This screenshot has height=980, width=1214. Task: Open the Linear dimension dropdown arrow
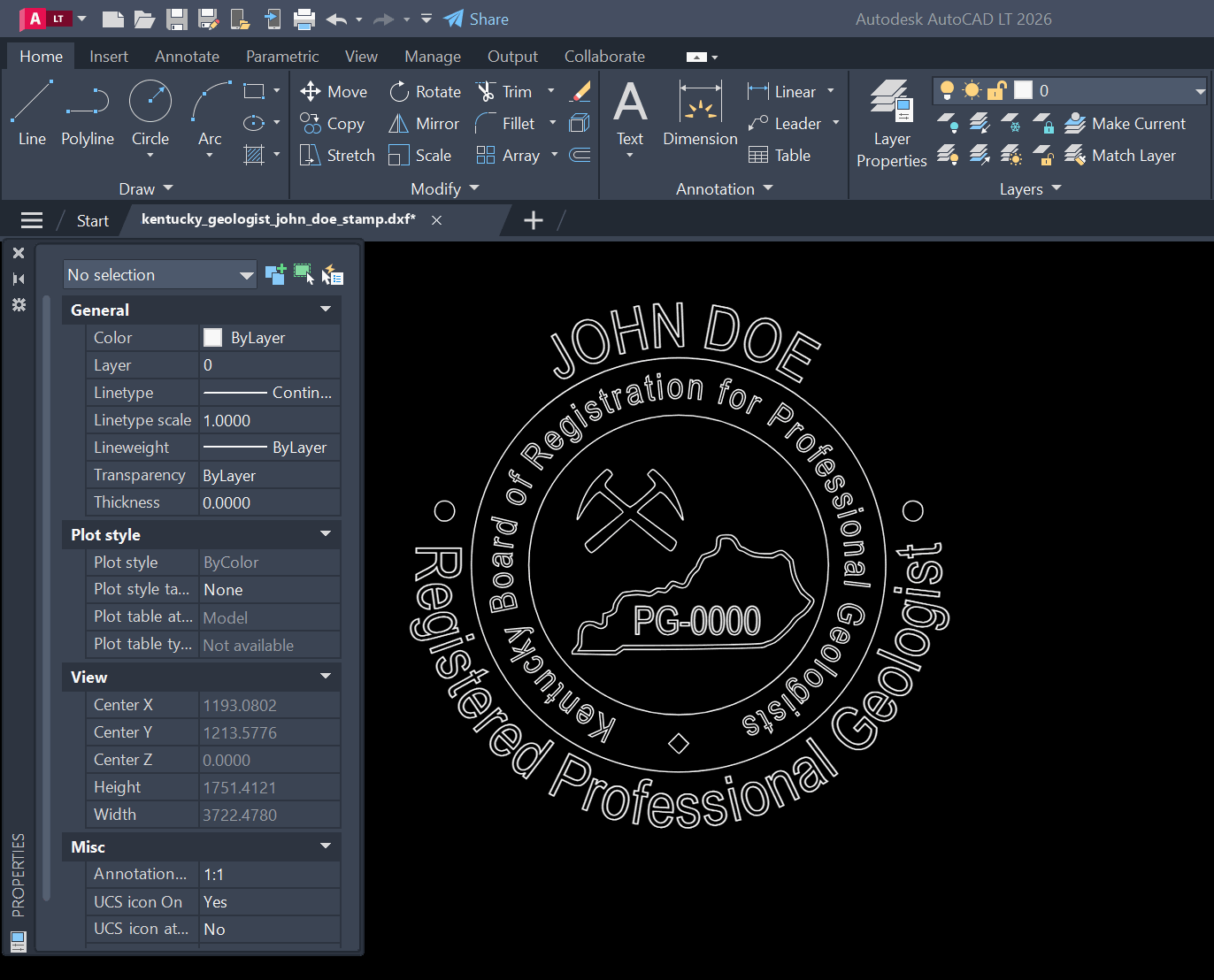pyautogui.click(x=831, y=91)
